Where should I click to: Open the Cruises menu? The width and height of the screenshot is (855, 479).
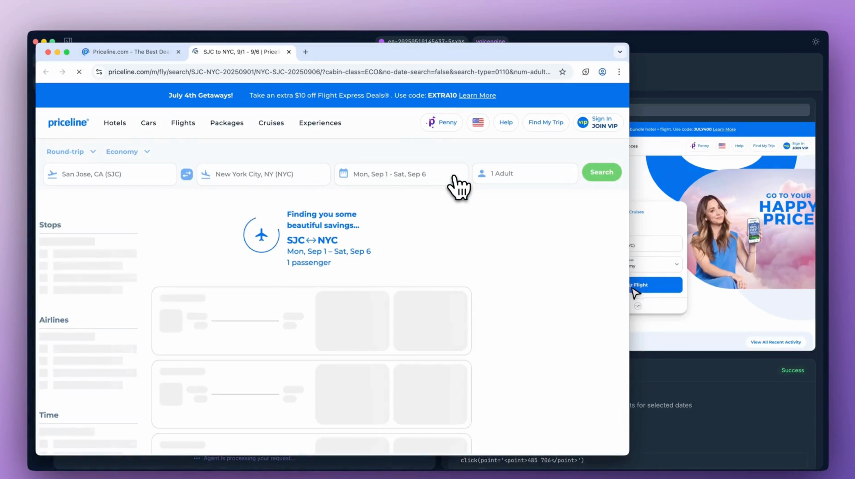pyautogui.click(x=271, y=123)
